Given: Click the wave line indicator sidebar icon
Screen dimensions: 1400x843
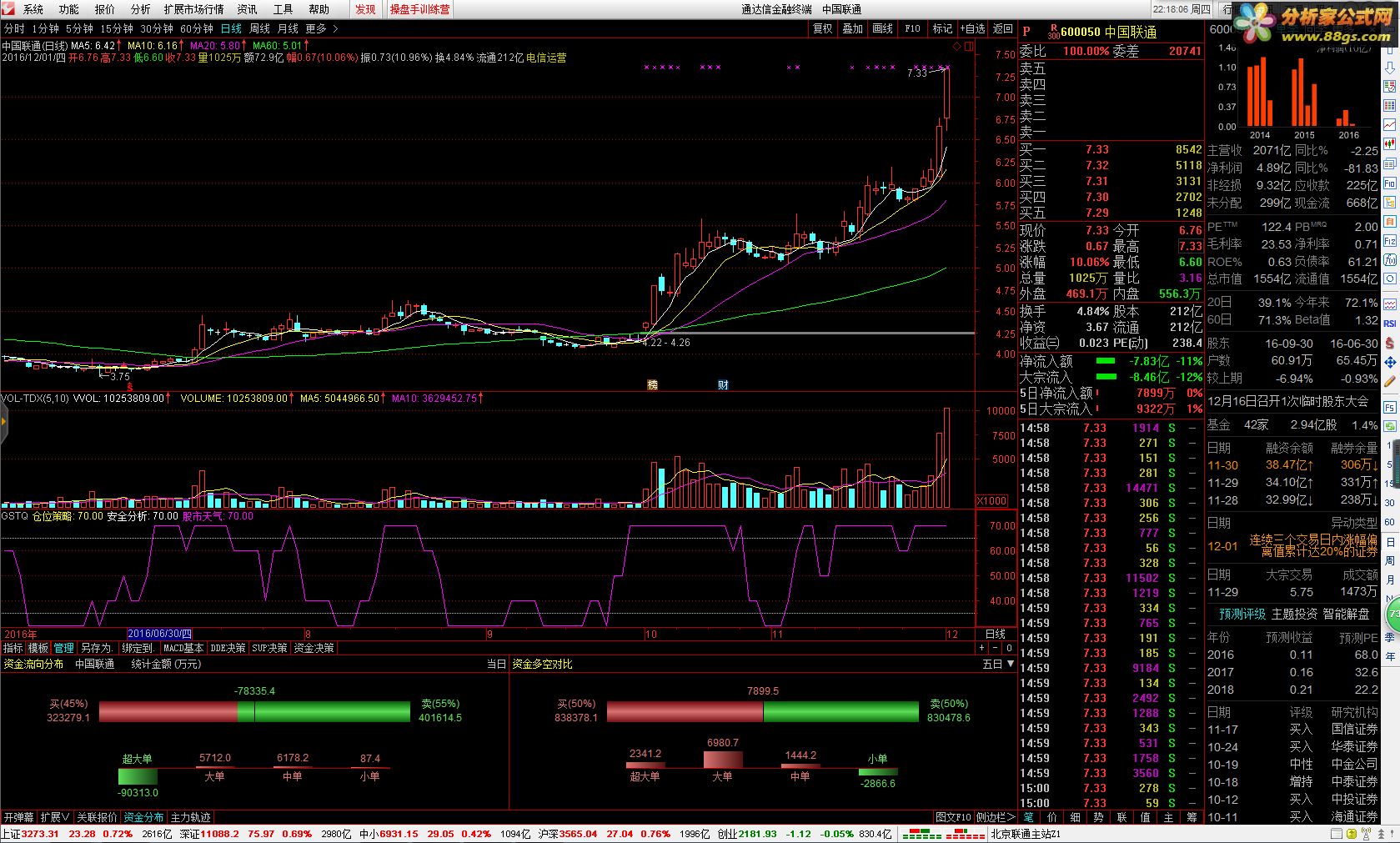Looking at the screenshot, I should [1390, 304].
